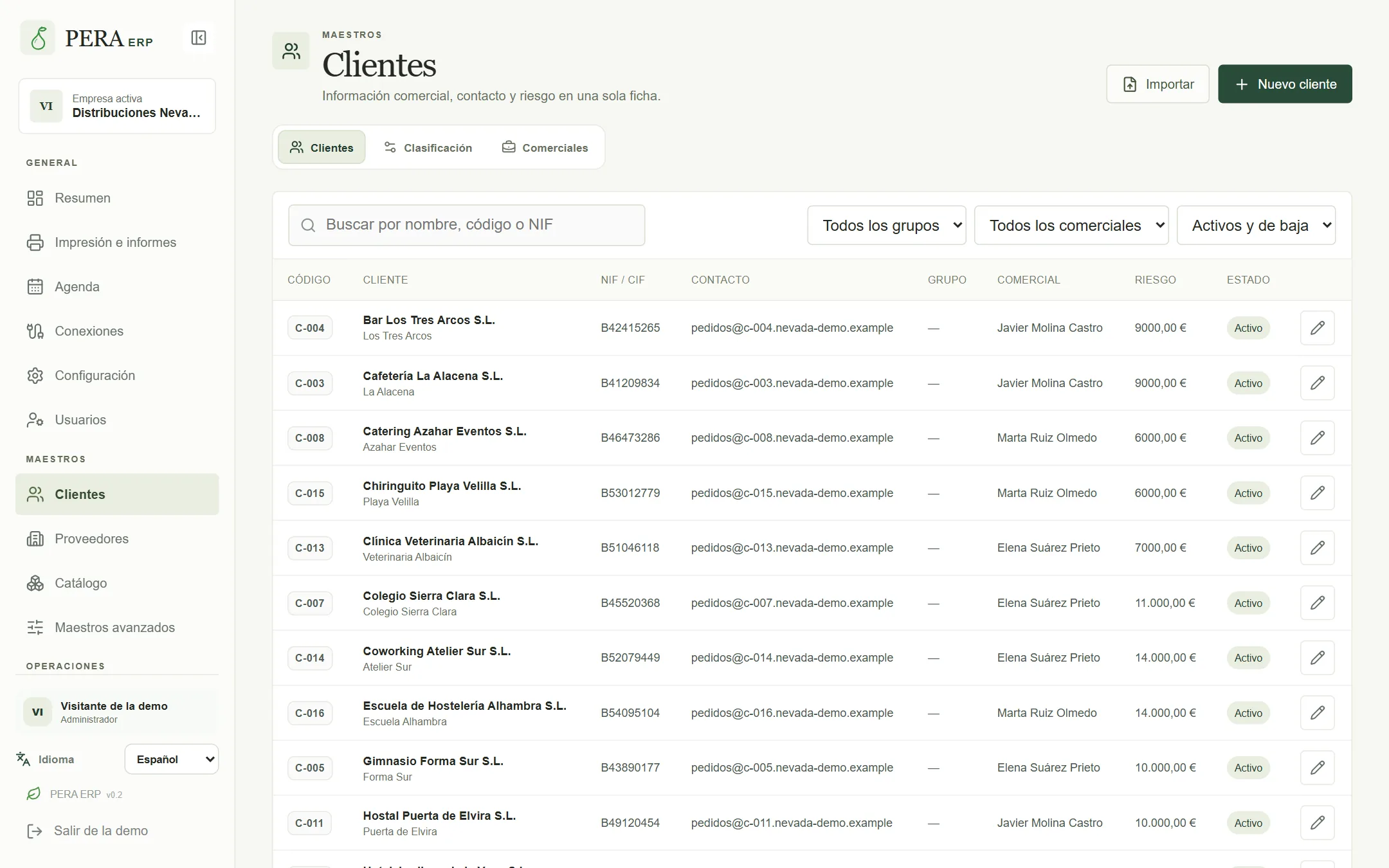
Task: Open Proveedores in the sidebar
Action: 117,539
